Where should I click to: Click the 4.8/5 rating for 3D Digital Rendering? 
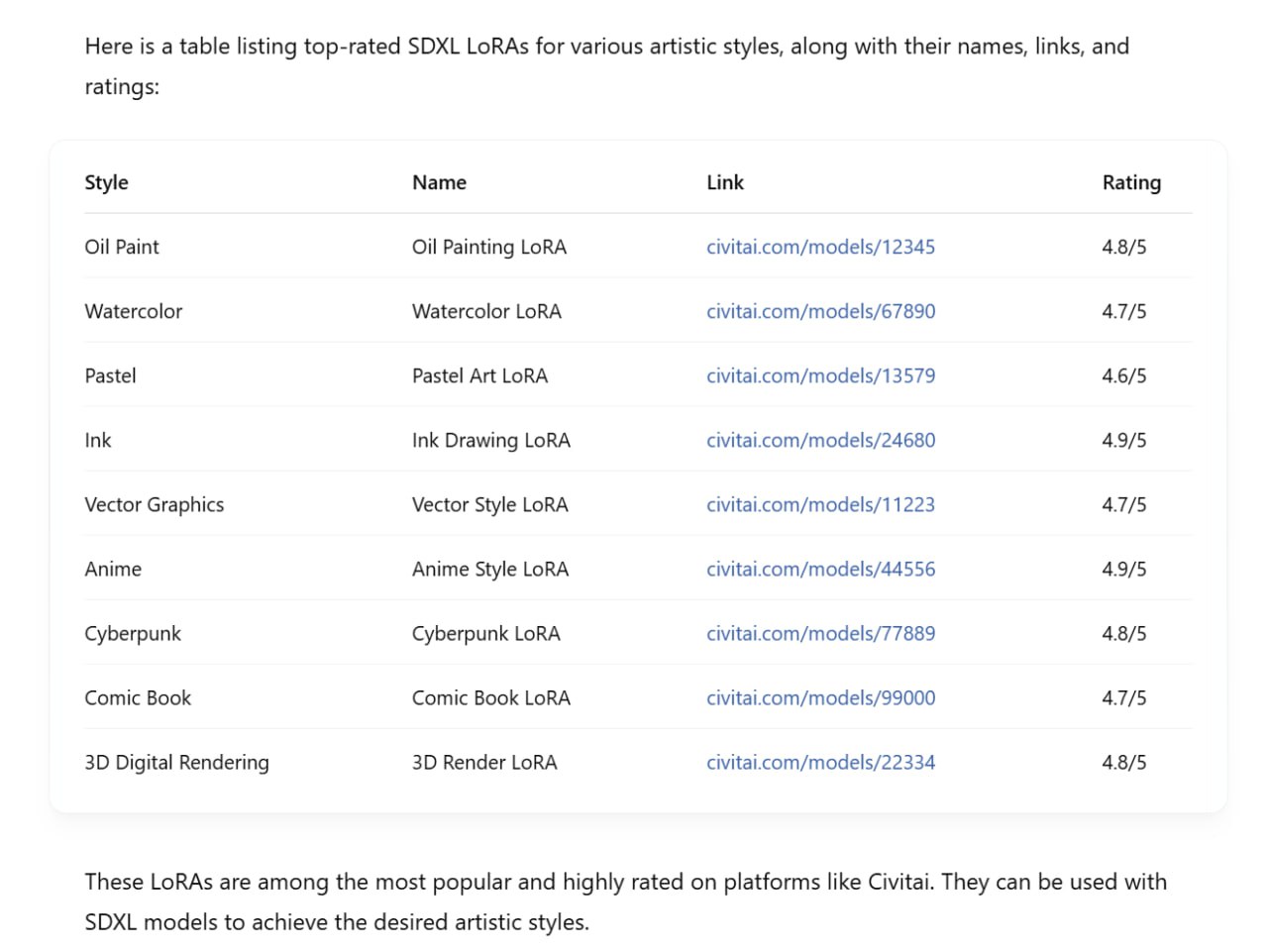click(1124, 762)
